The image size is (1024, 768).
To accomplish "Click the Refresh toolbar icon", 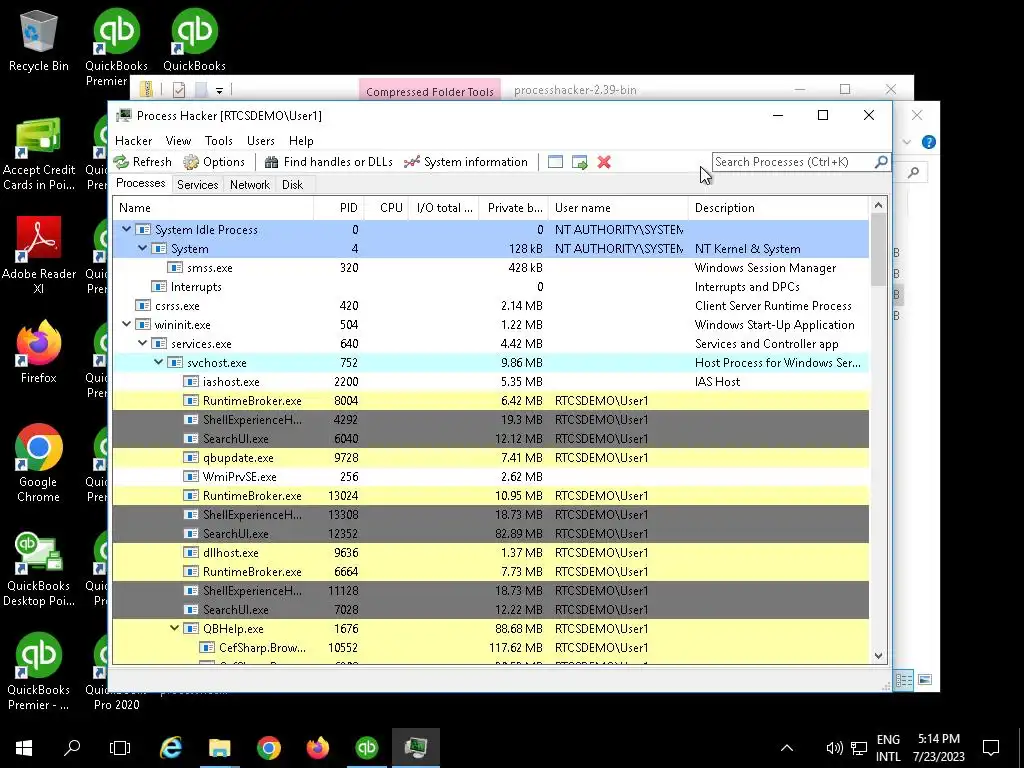I will 121,162.
